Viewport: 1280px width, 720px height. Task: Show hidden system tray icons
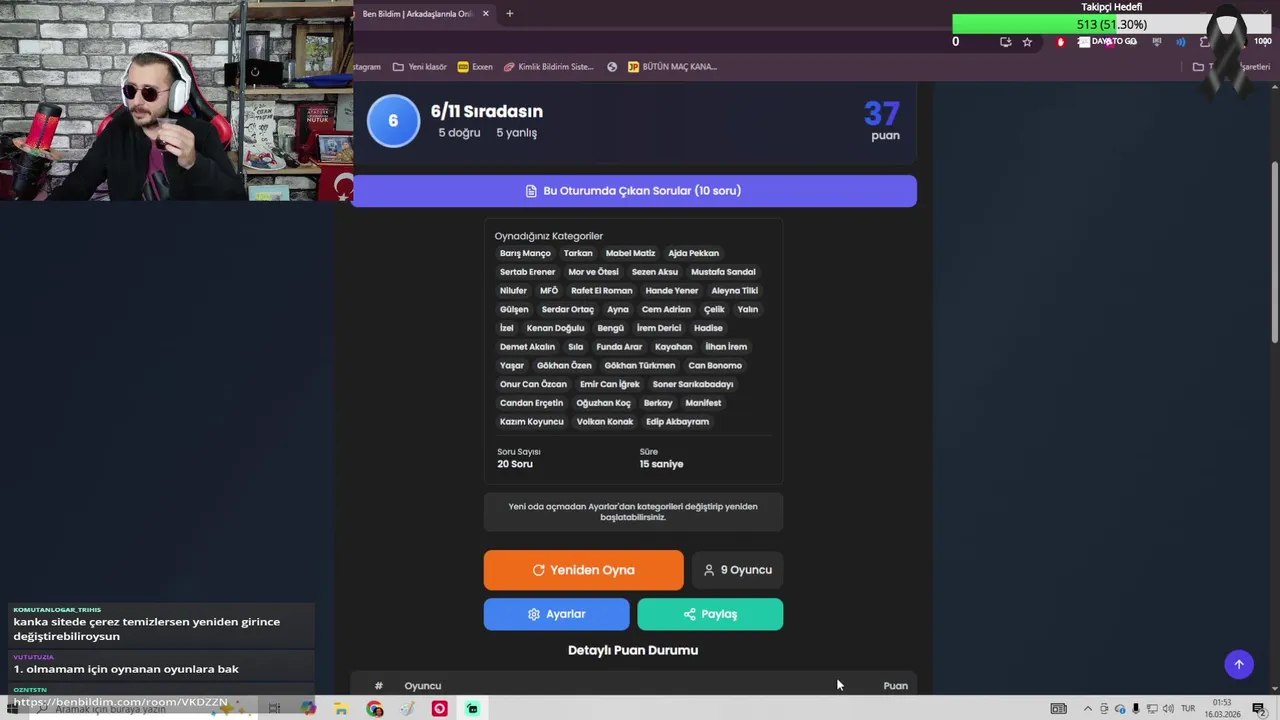click(x=1088, y=709)
